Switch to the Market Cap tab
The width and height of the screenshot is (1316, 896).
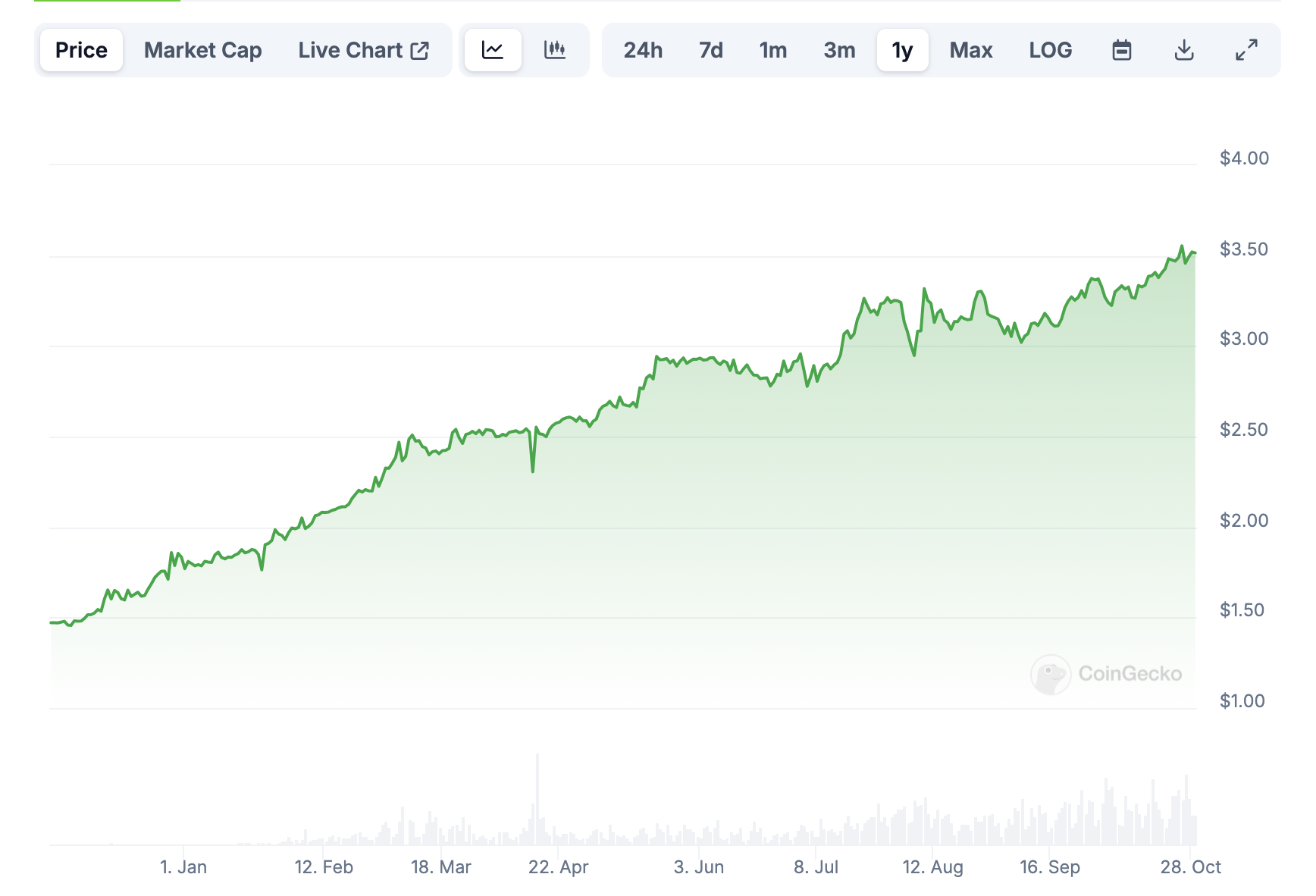(x=202, y=50)
